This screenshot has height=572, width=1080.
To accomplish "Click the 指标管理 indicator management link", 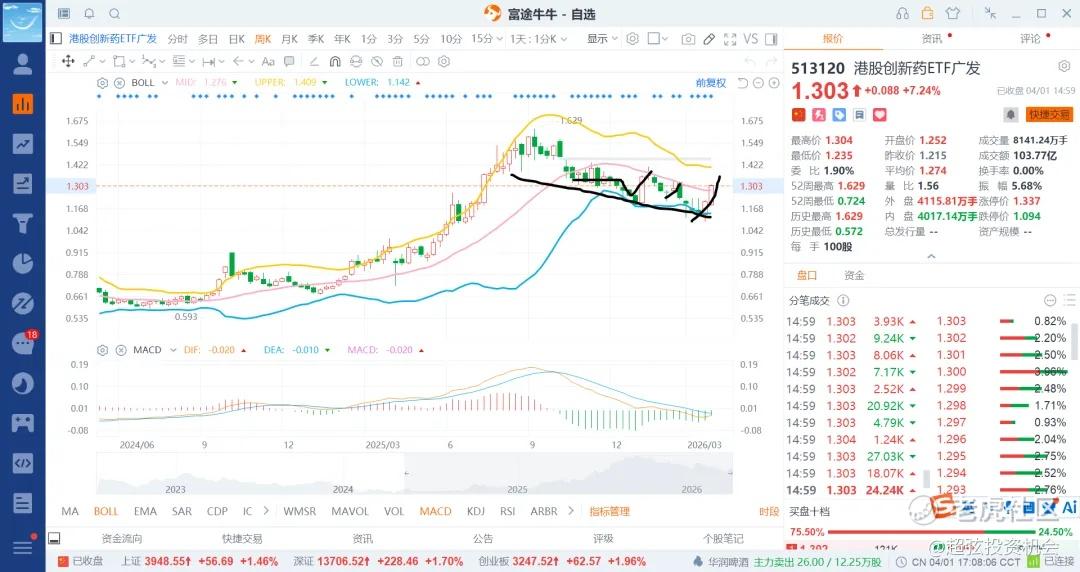I will click(x=610, y=511).
